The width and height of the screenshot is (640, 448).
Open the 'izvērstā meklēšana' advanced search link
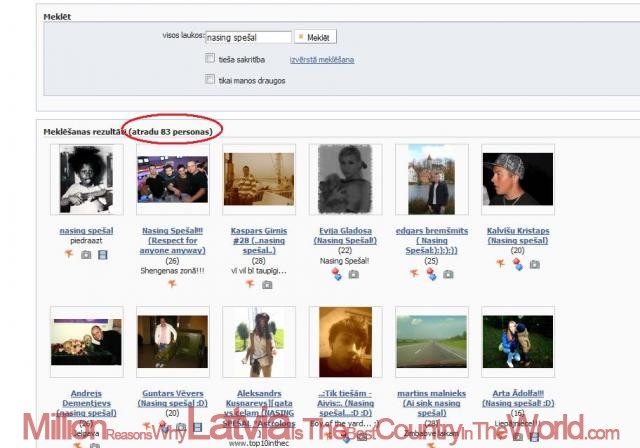[x=321, y=60]
